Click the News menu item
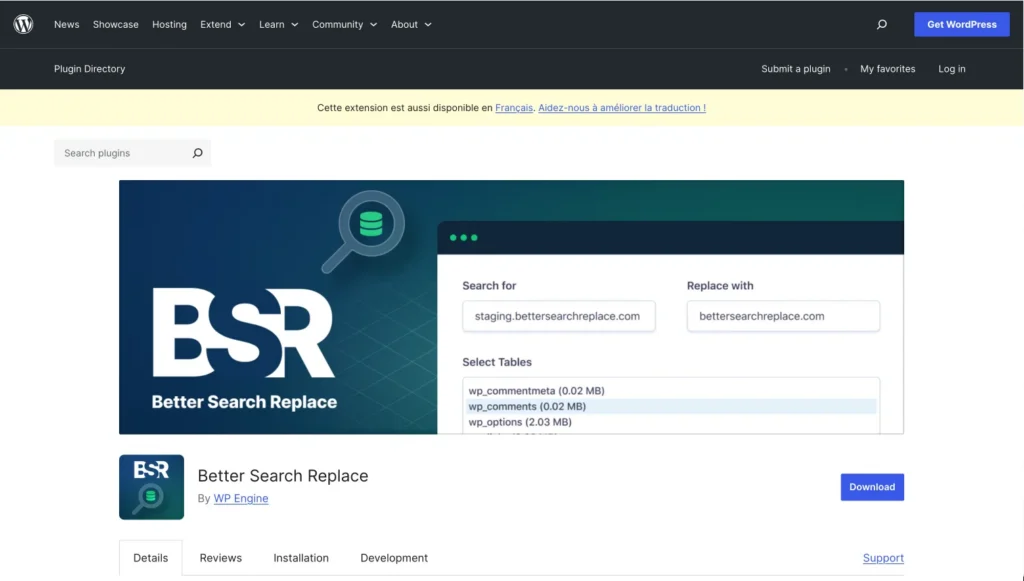1024x581 pixels. (66, 24)
